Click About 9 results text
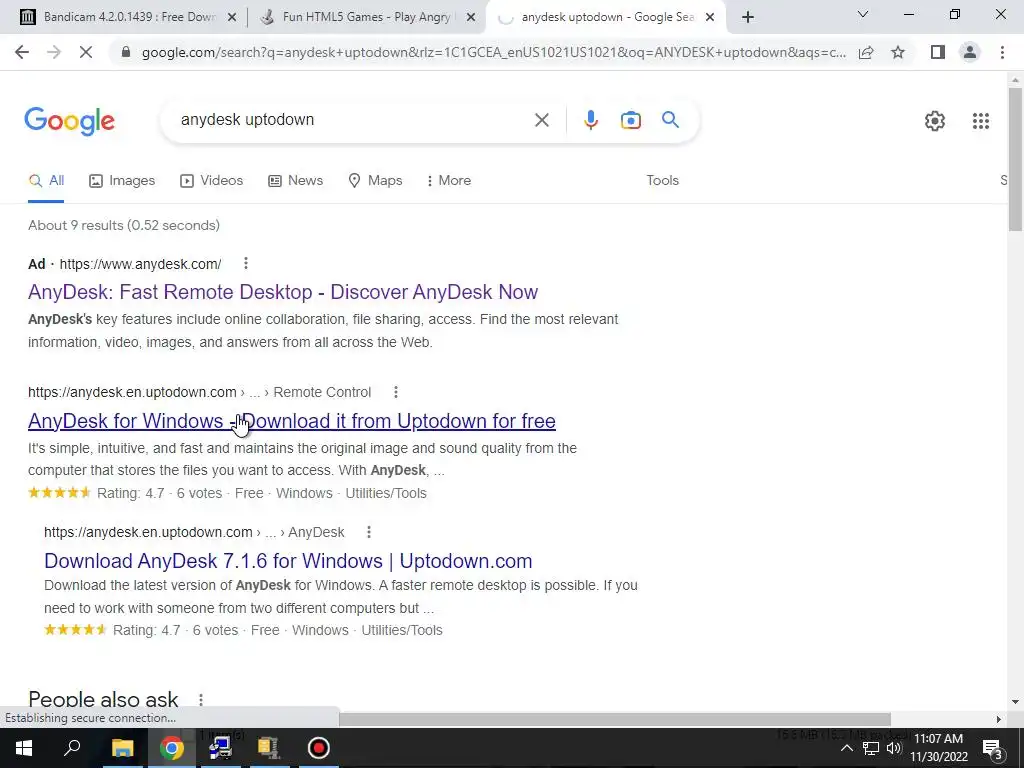This screenshot has height=768, width=1024. 124,225
